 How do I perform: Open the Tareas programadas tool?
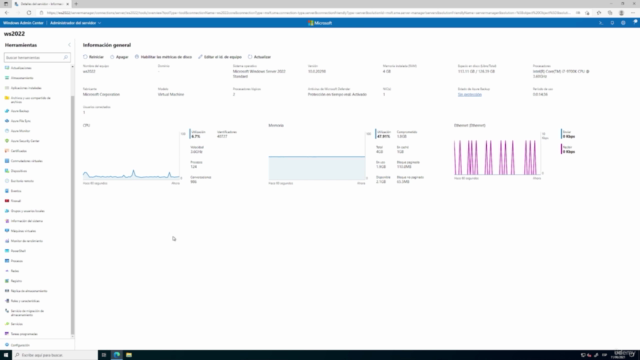point(24,334)
